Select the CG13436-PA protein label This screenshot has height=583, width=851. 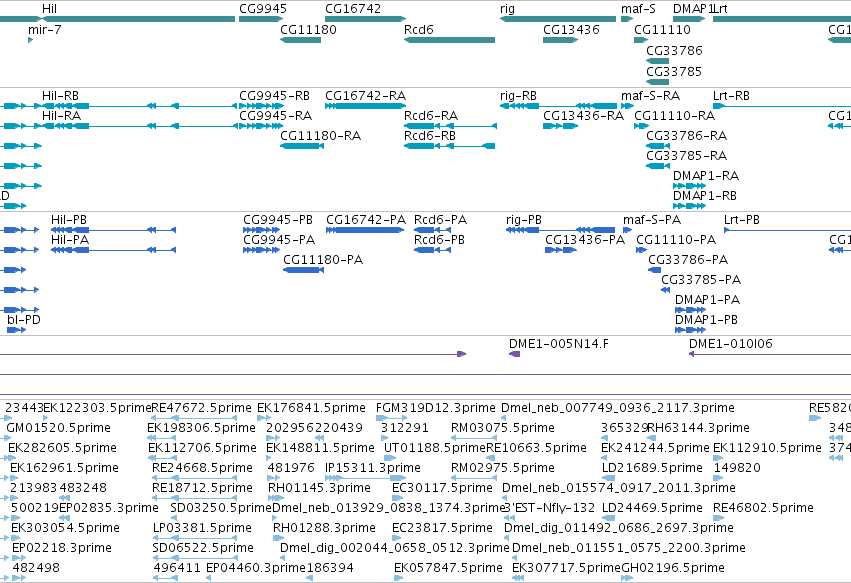coord(585,240)
